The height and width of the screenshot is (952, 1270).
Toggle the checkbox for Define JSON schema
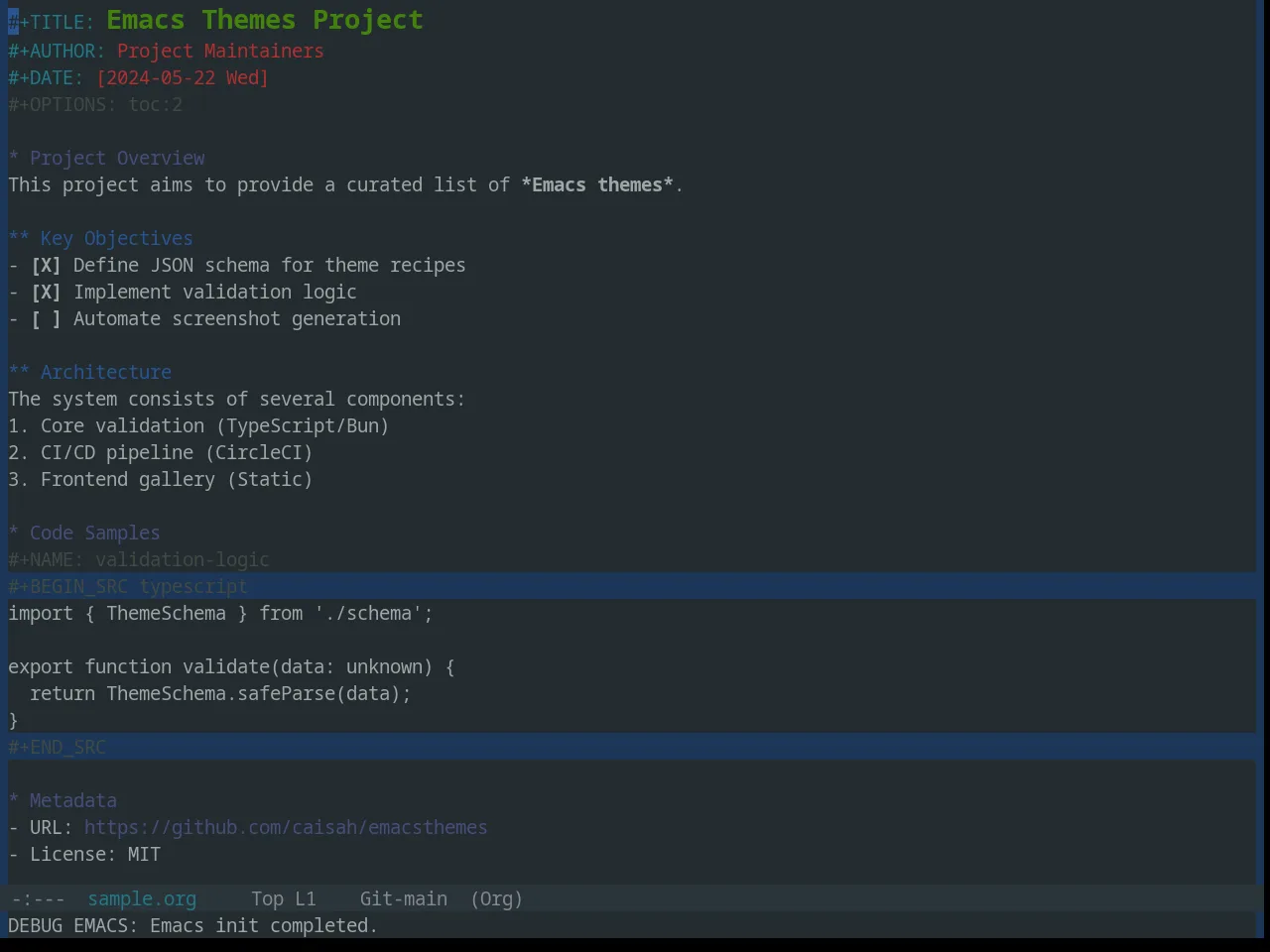(46, 266)
